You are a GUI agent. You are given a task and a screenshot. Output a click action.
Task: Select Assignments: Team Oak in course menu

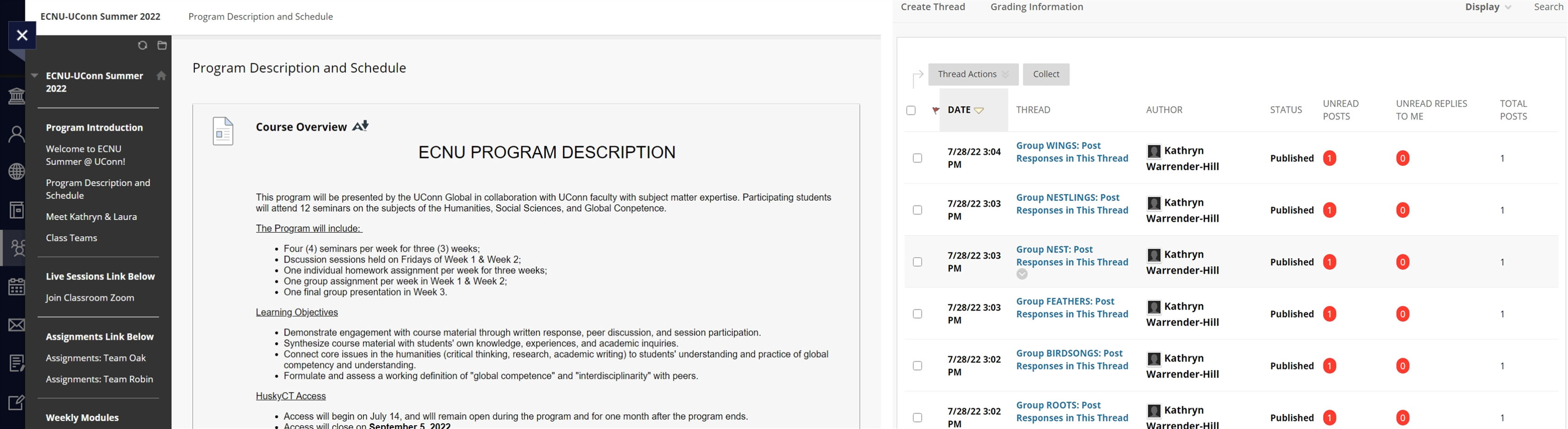point(96,358)
